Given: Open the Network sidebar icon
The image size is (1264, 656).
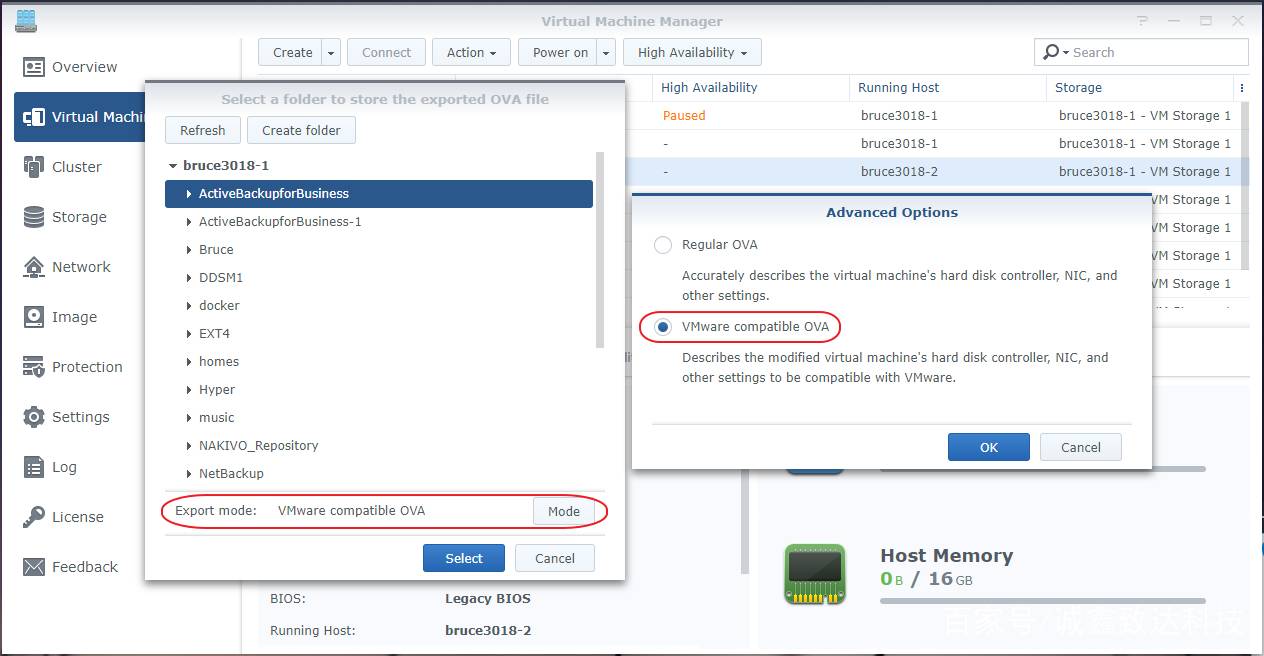Looking at the screenshot, I should click(x=34, y=267).
